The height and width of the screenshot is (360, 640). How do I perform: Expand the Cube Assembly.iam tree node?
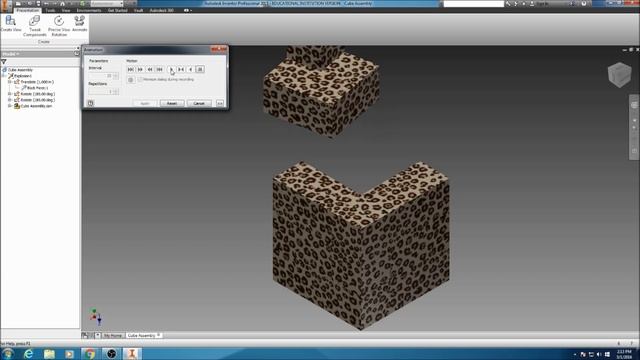coord(9,106)
